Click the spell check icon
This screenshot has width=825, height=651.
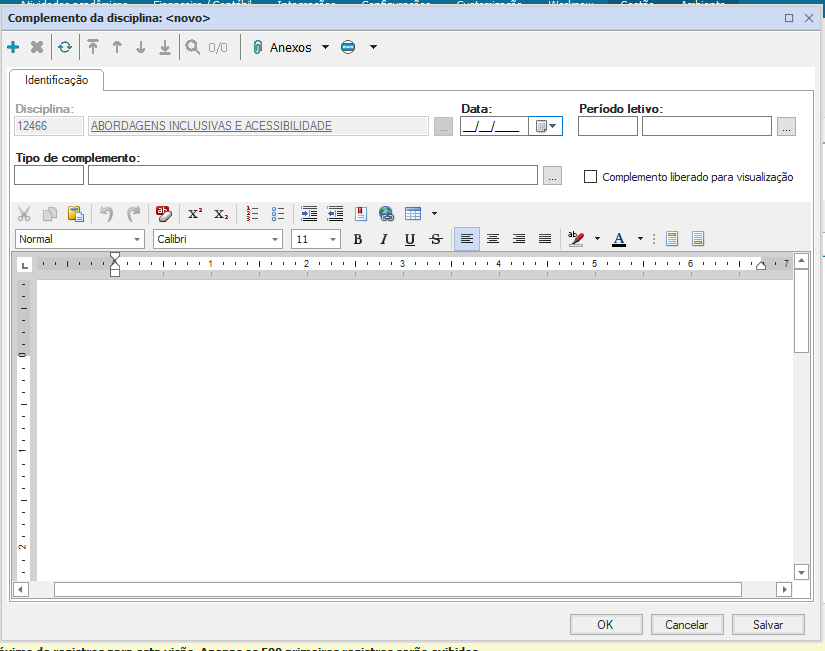point(164,213)
